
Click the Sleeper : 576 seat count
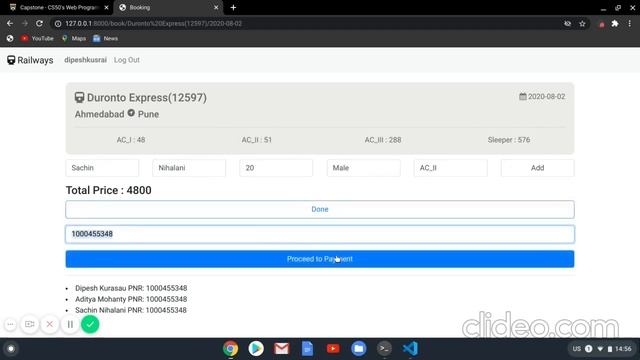click(x=509, y=140)
